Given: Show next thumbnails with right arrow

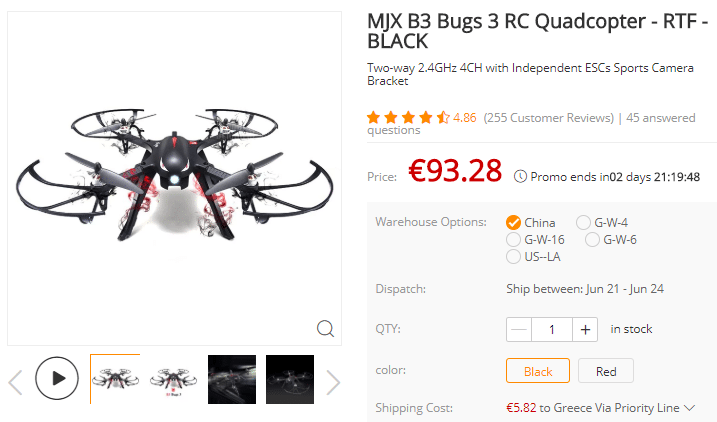Looking at the screenshot, I should click(x=333, y=382).
